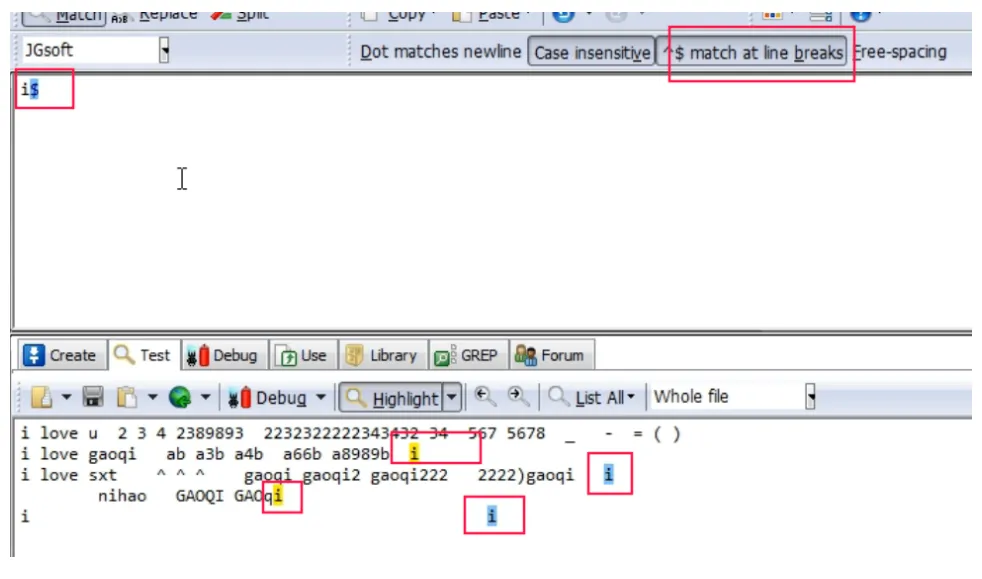Open the New file icon in Test toolbar

42,397
